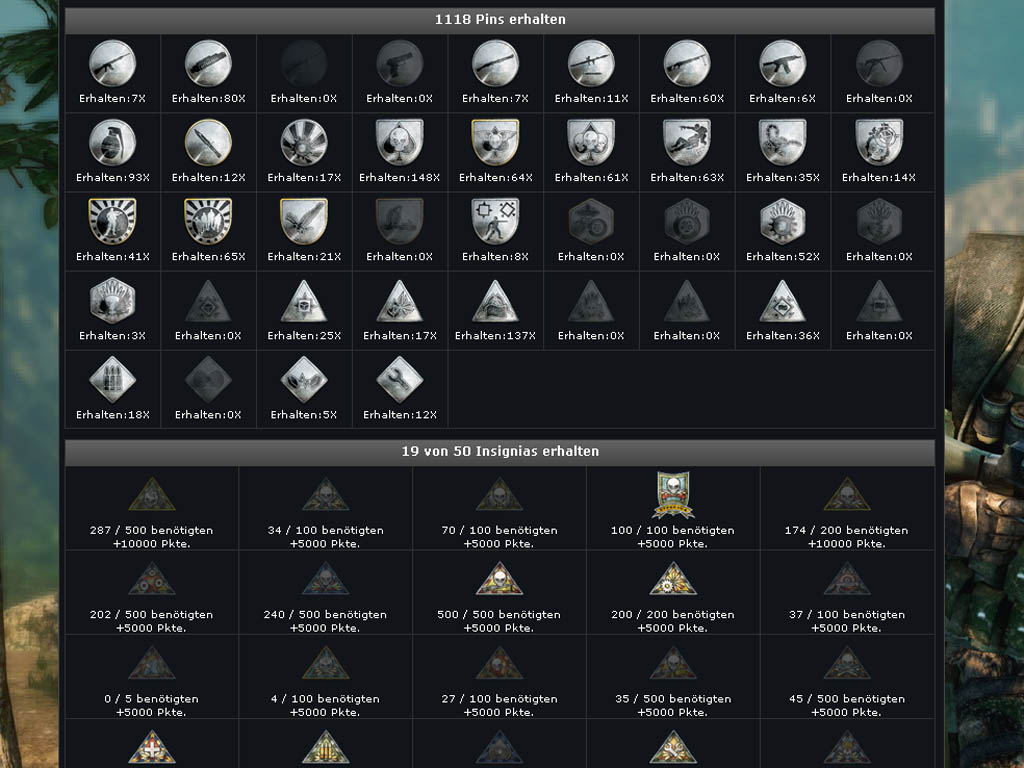The height and width of the screenshot is (768, 1024).
Task: Open the unlocked skull badge insignia 100 / 100
Action: [x=673, y=495]
